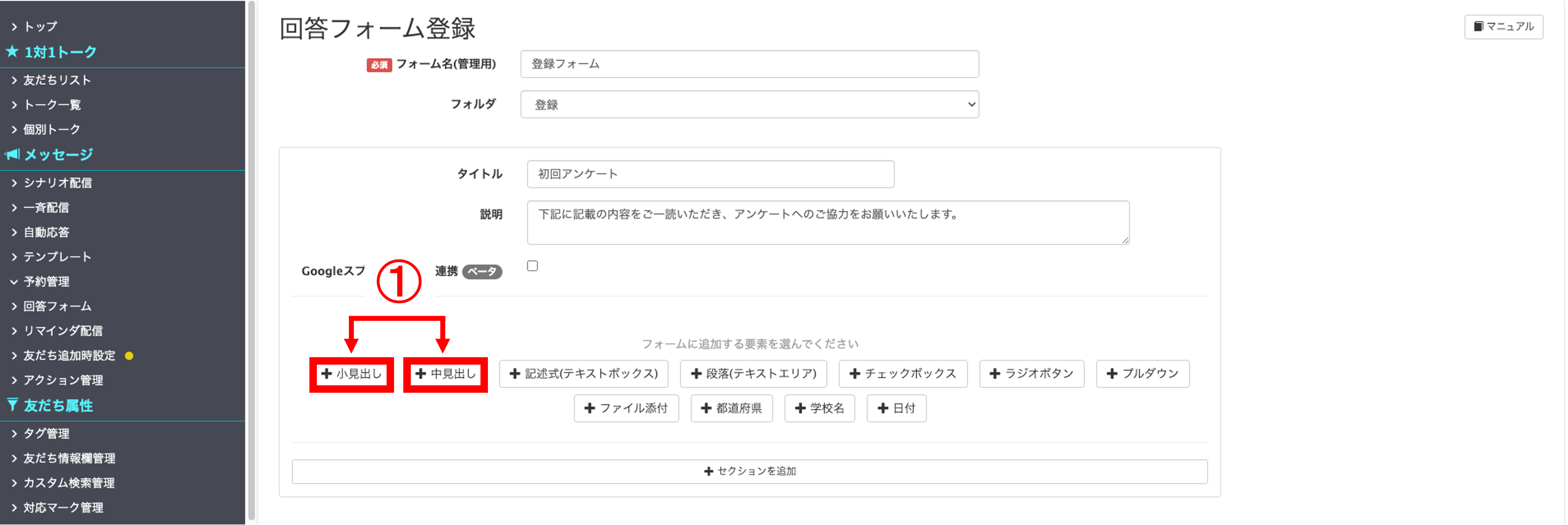Toggle the Googleスプレッドシート連携 checkbox
The width and height of the screenshot is (1568, 525).
[x=533, y=266]
